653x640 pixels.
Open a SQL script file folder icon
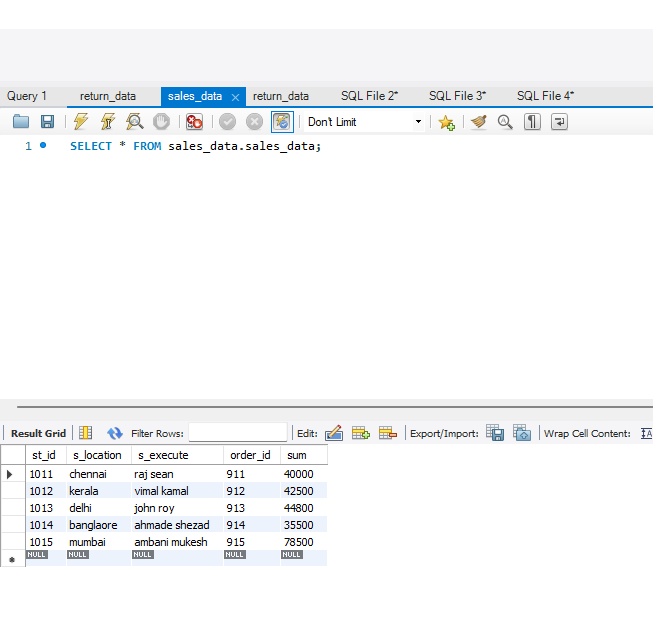coord(21,122)
